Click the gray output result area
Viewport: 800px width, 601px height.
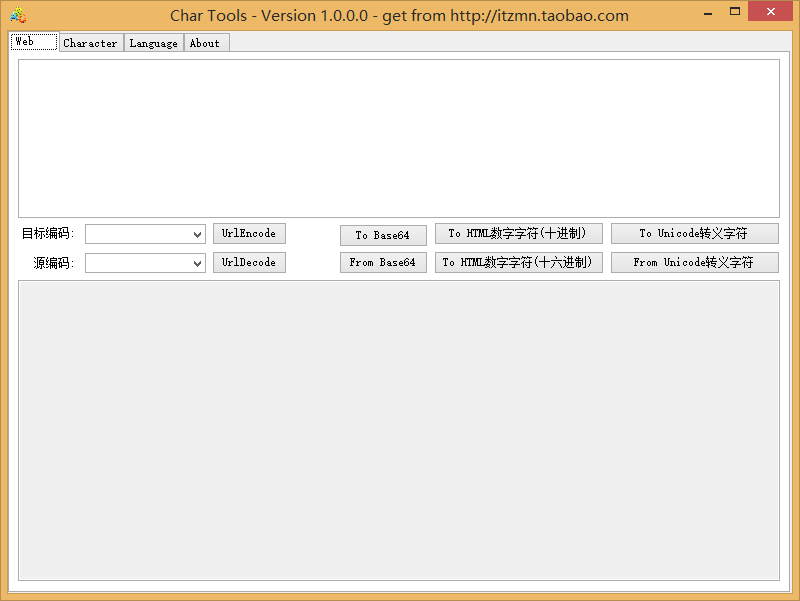point(399,430)
